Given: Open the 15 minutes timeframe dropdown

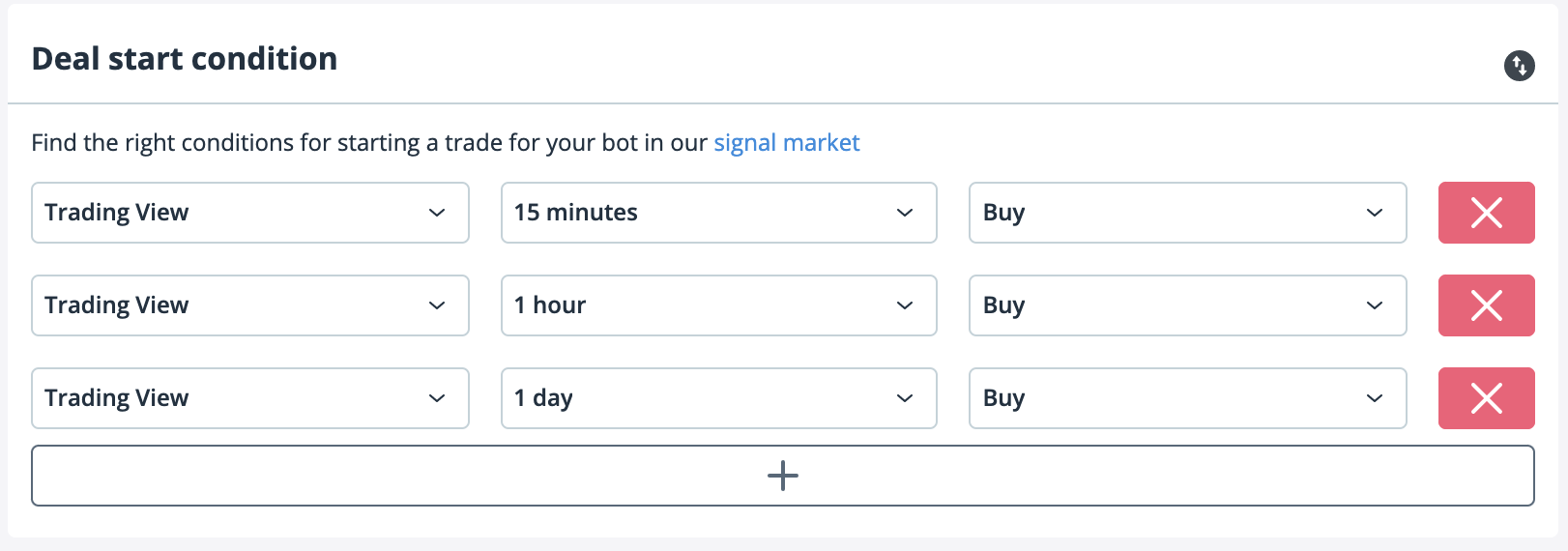Looking at the screenshot, I should [x=718, y=213].
